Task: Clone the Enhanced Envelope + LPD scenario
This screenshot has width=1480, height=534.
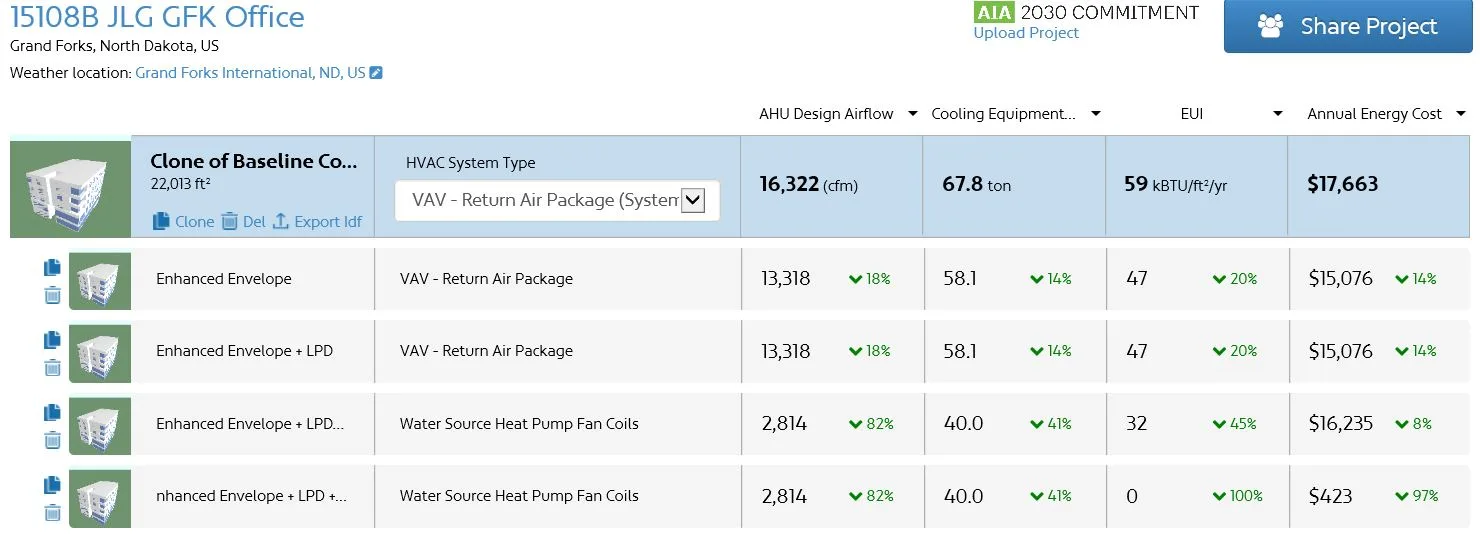Action: [x=52, y=340]
